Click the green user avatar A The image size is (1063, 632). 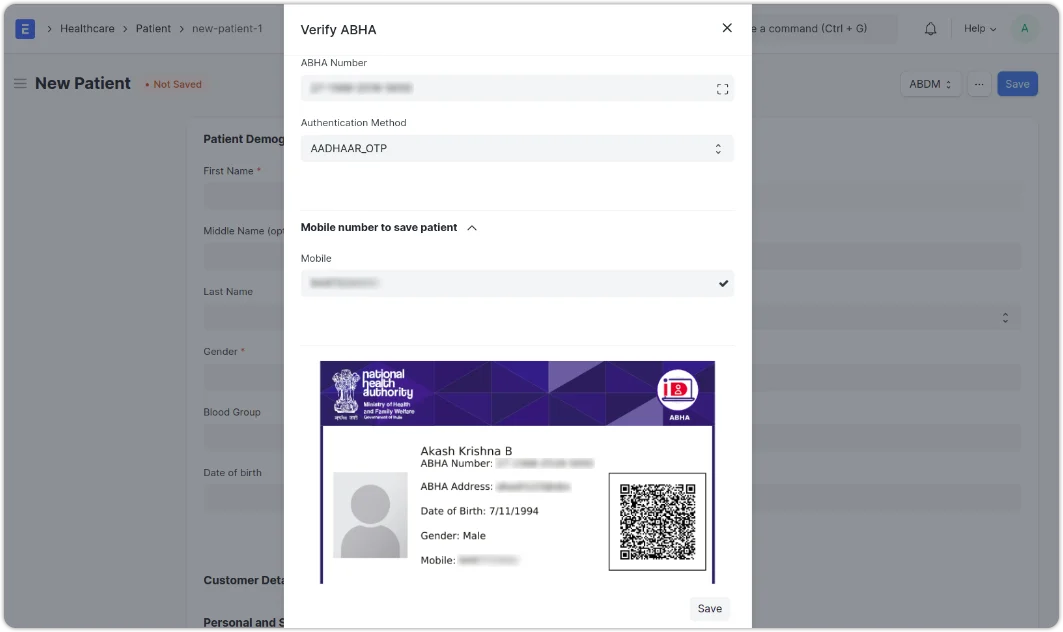tap(1024, 28)
